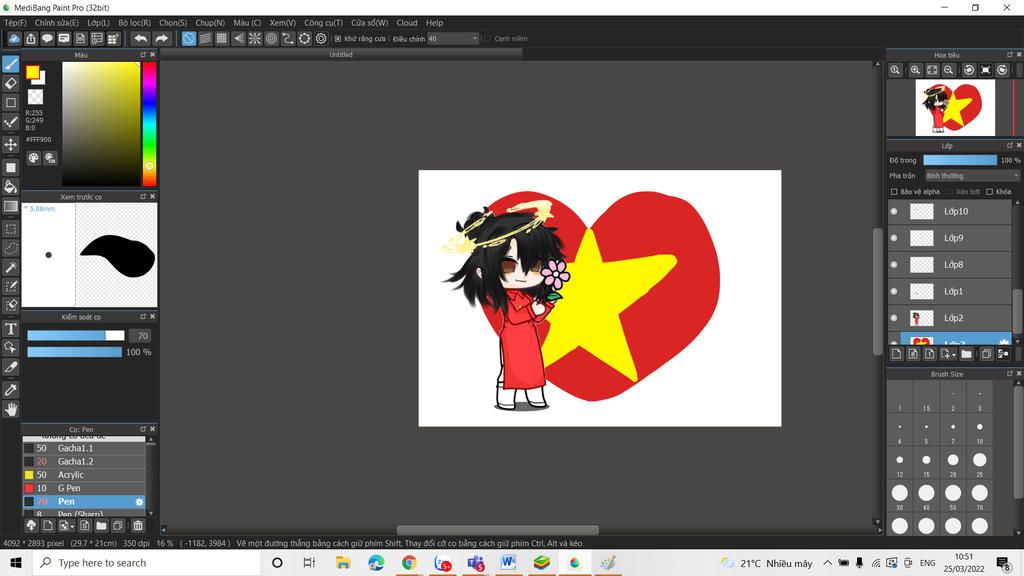Click the vertical hue color bar
1024x576 pixels.
click(149, 123)
